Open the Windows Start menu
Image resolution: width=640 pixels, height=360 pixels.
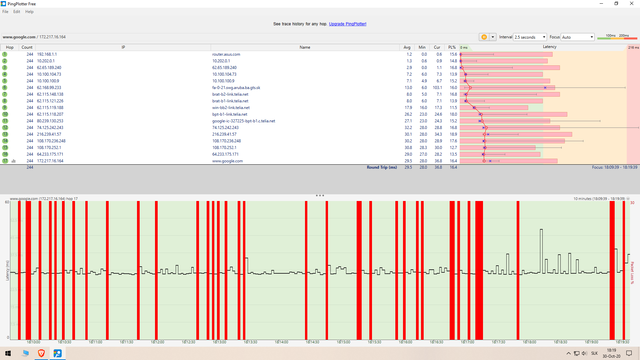[x=8, y=353]
